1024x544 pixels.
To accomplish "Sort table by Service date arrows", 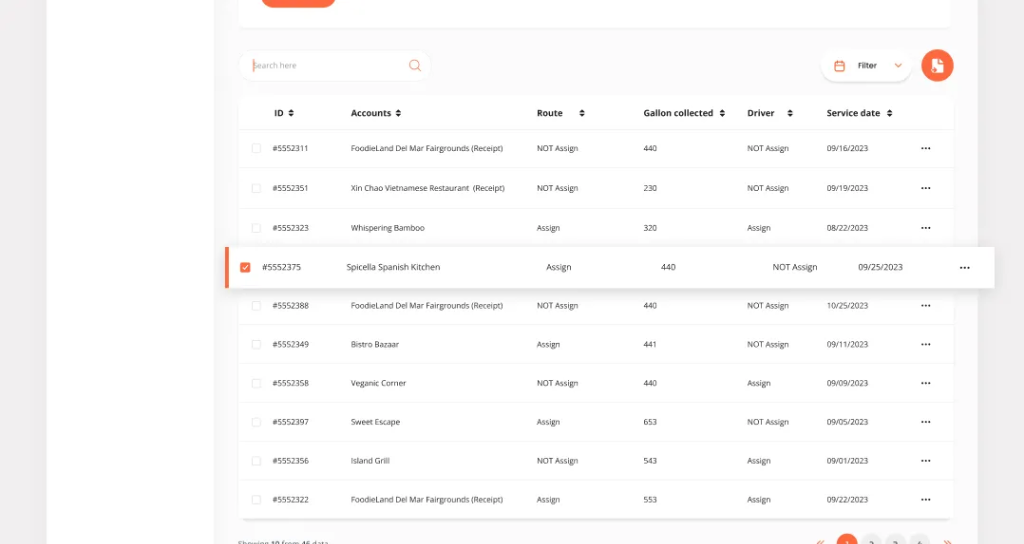I will click(x=889, y=113).
